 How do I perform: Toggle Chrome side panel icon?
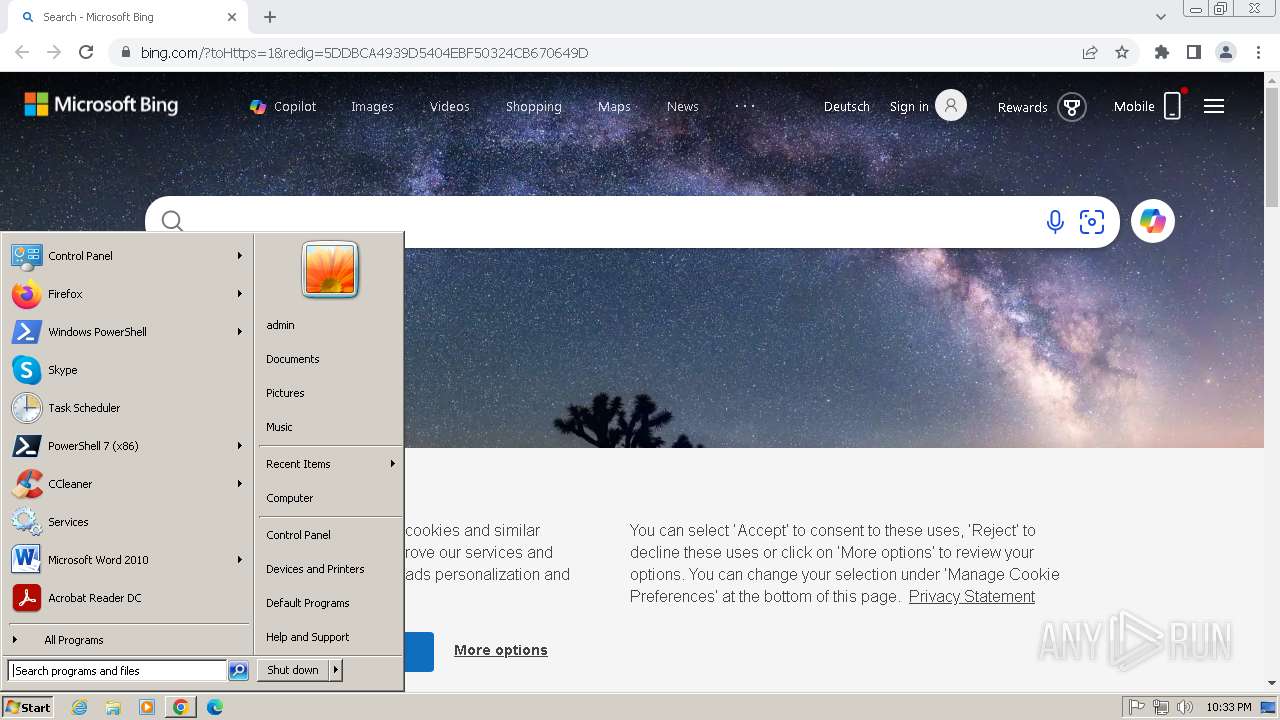point(1193,52)
